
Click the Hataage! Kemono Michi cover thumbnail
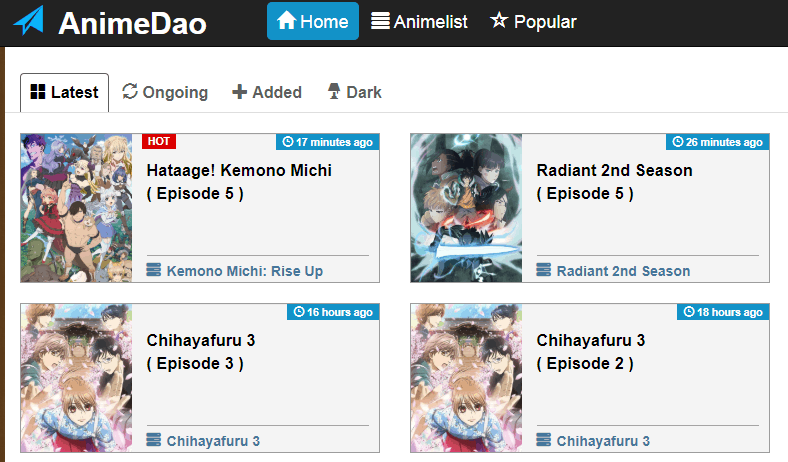(x=76, y=208)
